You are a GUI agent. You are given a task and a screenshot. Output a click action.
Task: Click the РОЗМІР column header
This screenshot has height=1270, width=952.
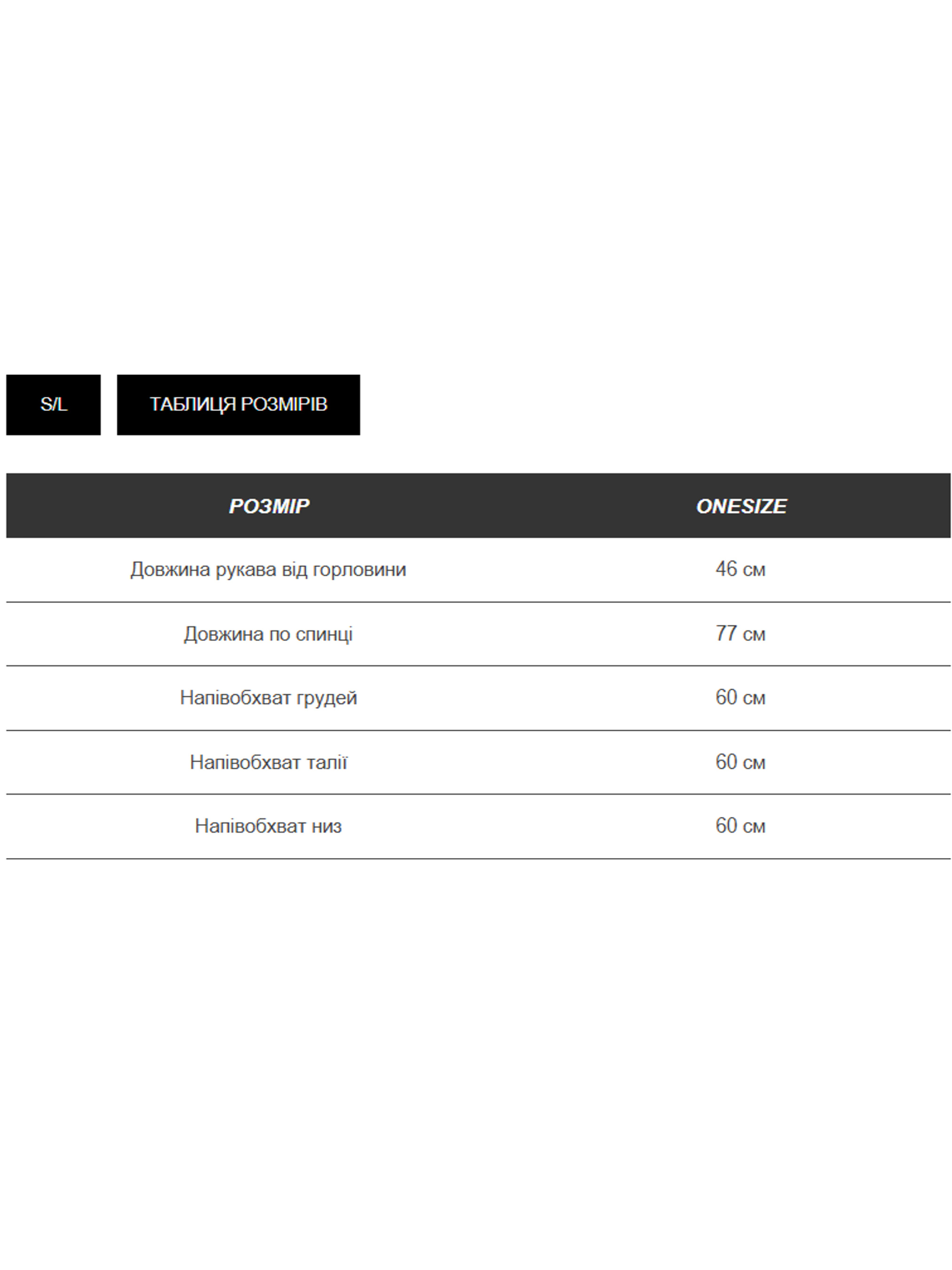click(268, 506)
